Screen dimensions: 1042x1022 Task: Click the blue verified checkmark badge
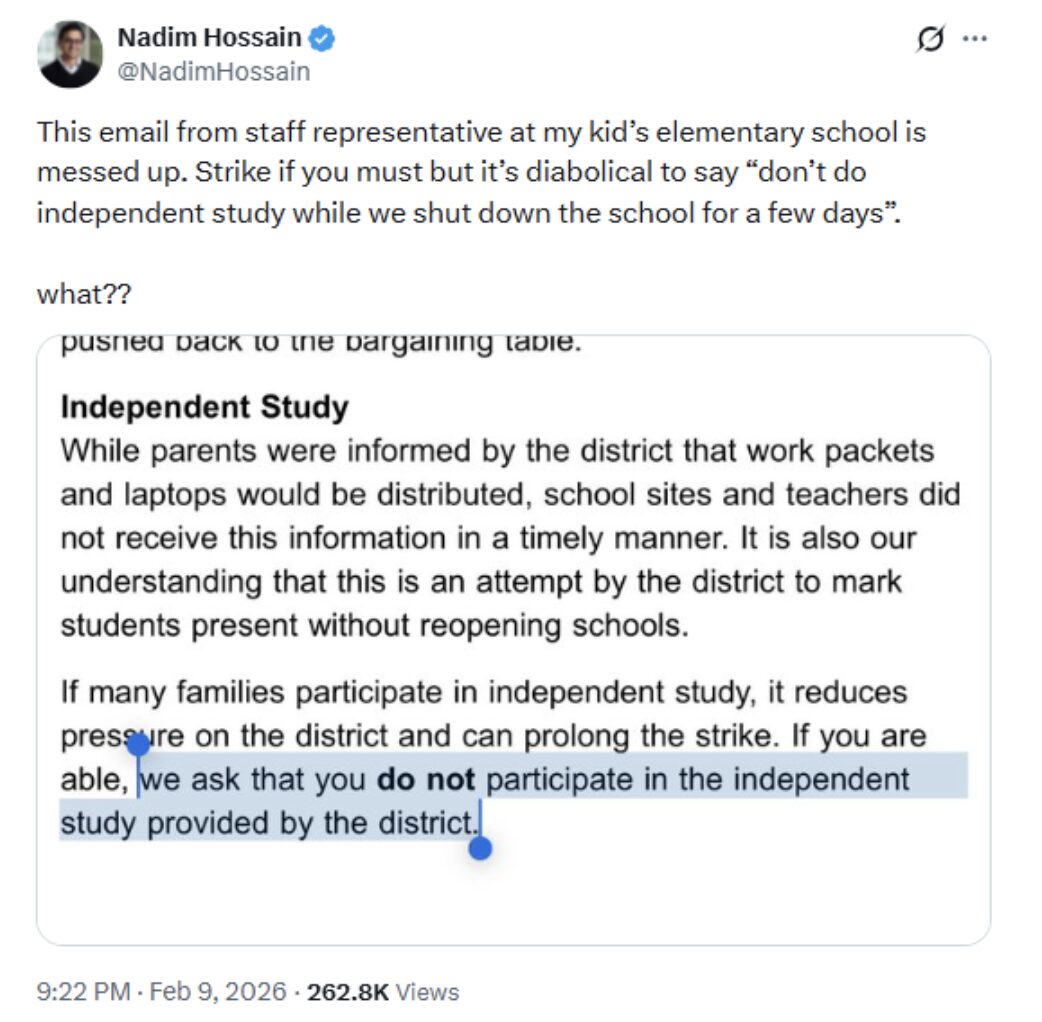click(x=323, y=39)
